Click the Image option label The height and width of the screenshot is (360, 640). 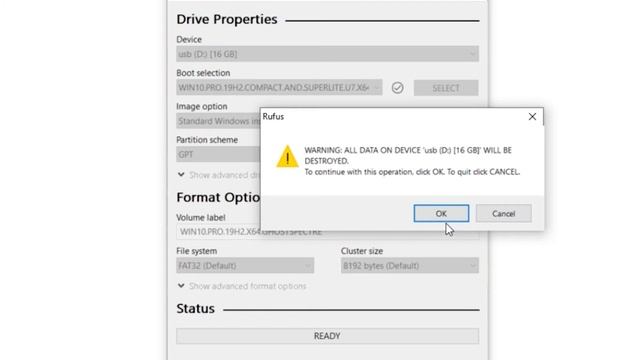coord(202,106)
